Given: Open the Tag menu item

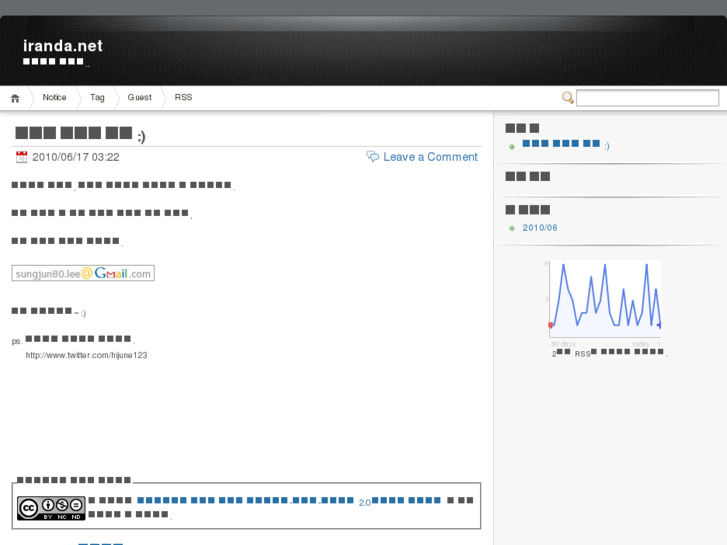Looking at the screenshot, I should tap(97, 97).
